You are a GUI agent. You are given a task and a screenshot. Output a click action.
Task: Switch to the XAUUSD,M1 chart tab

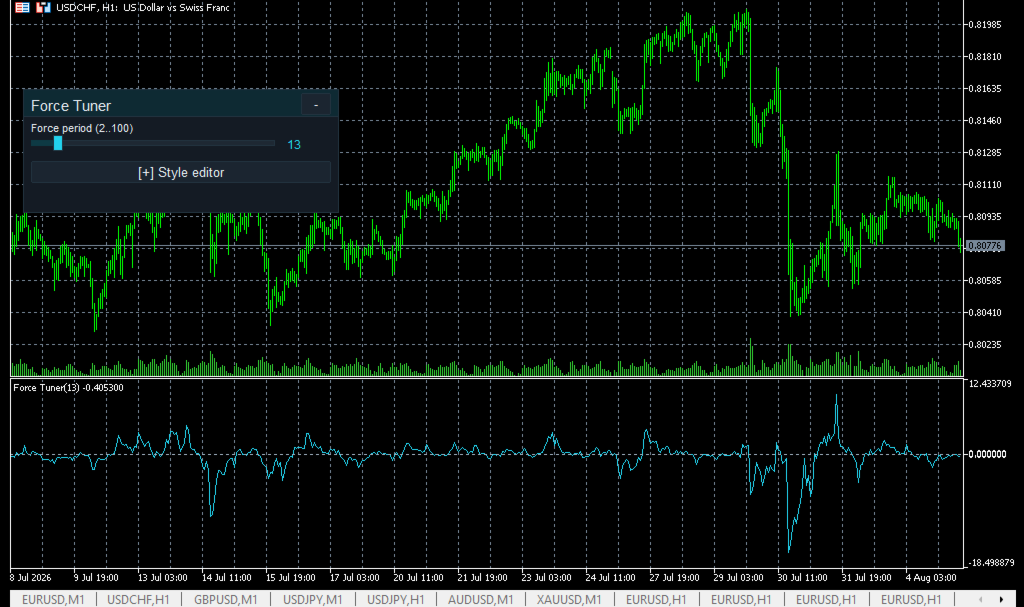(569, 599)
